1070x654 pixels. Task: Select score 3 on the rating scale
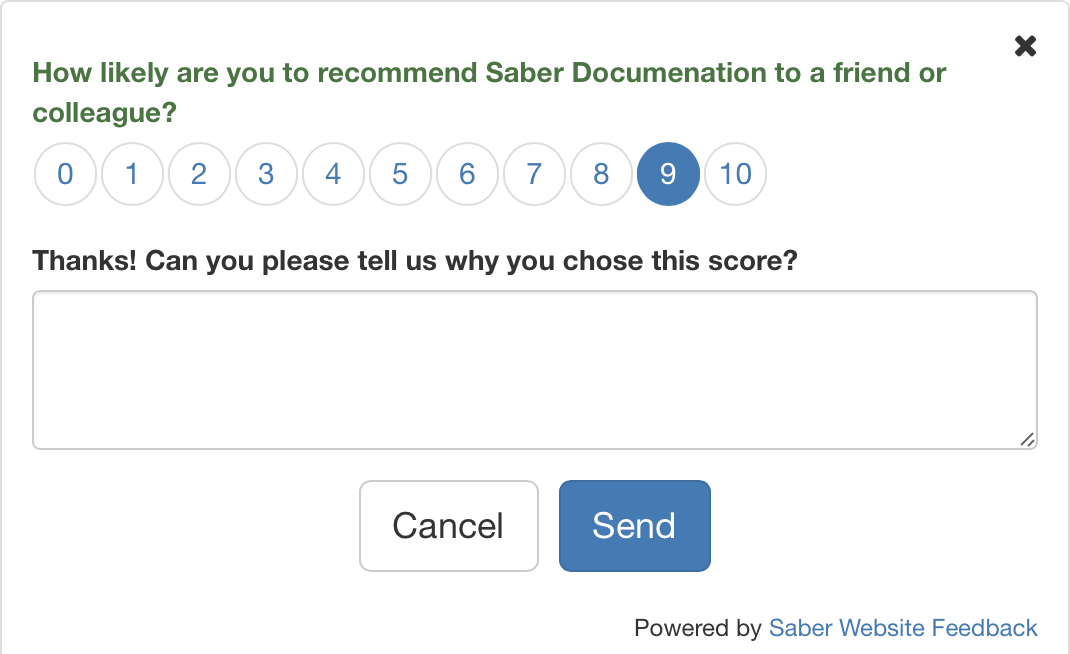tap(266, 174)
